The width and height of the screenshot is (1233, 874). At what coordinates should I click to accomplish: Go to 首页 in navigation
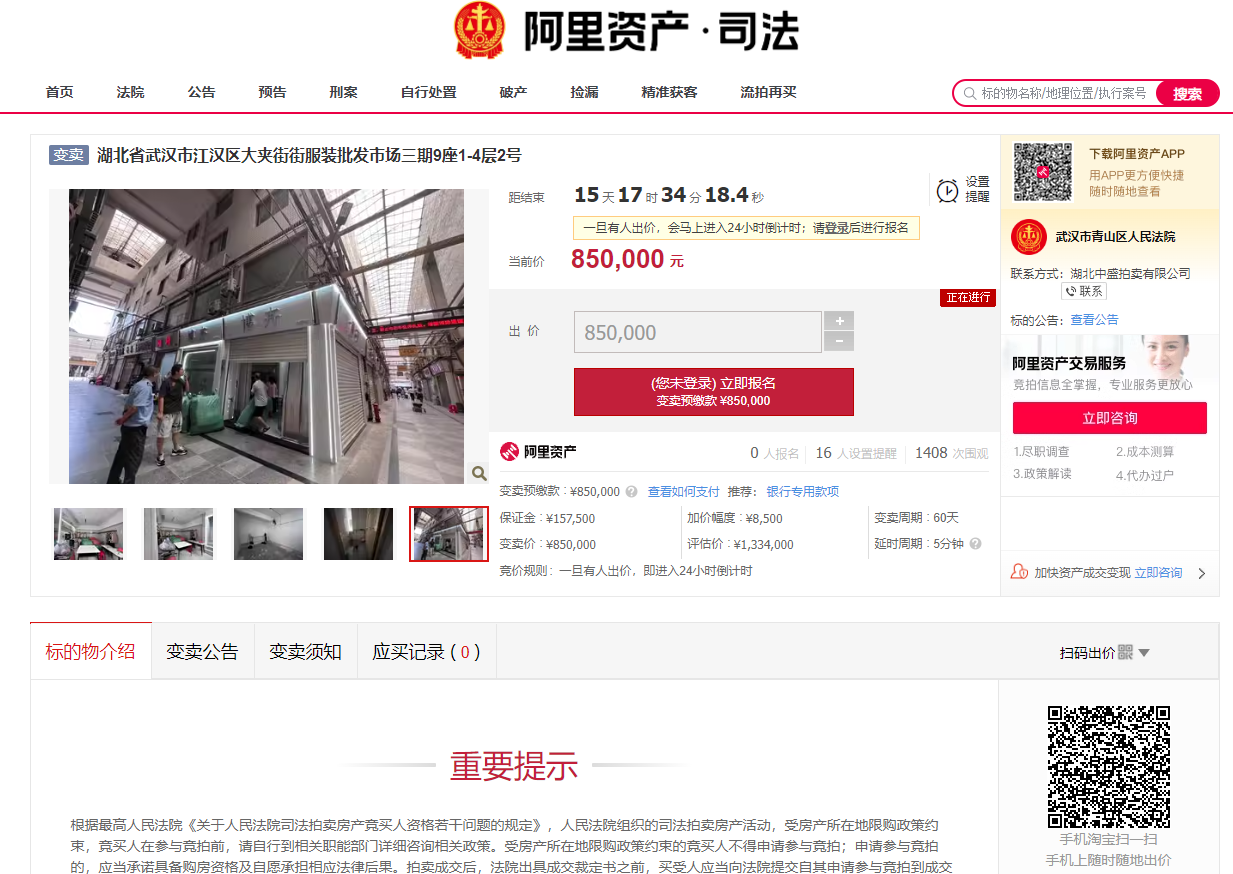coord(59,92)
